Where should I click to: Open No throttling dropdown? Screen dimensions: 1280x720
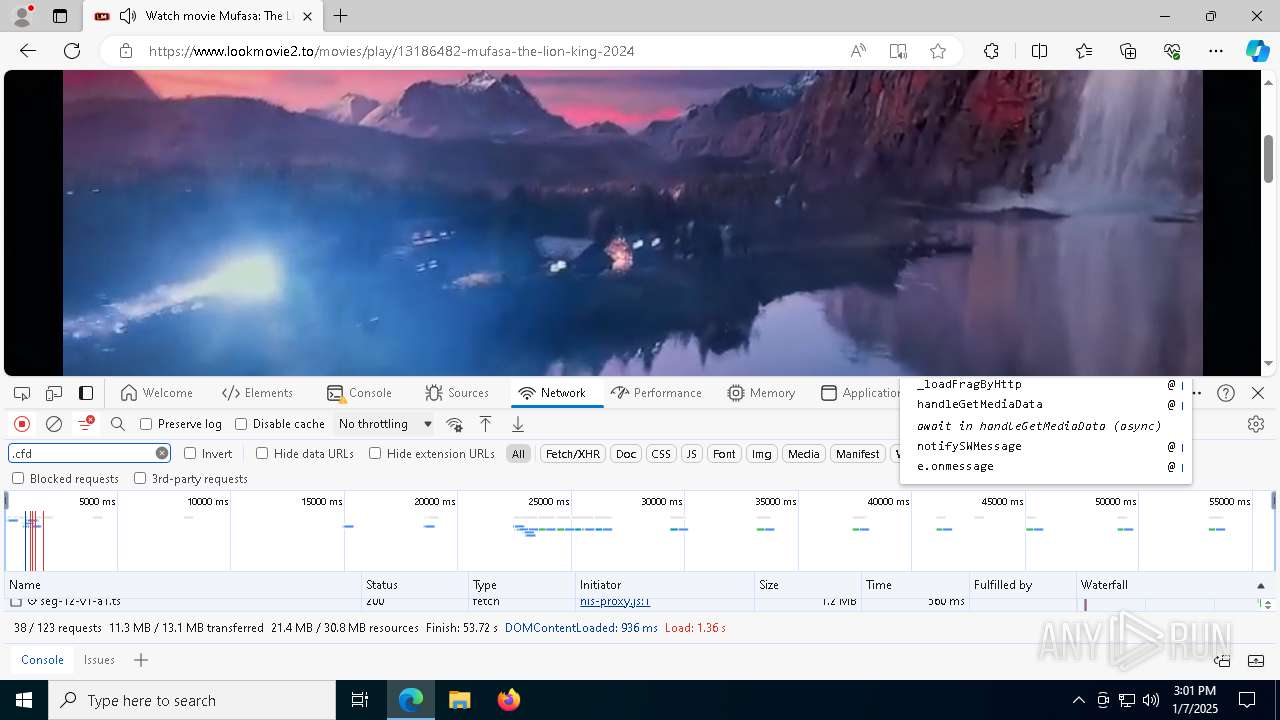point(385,424)
